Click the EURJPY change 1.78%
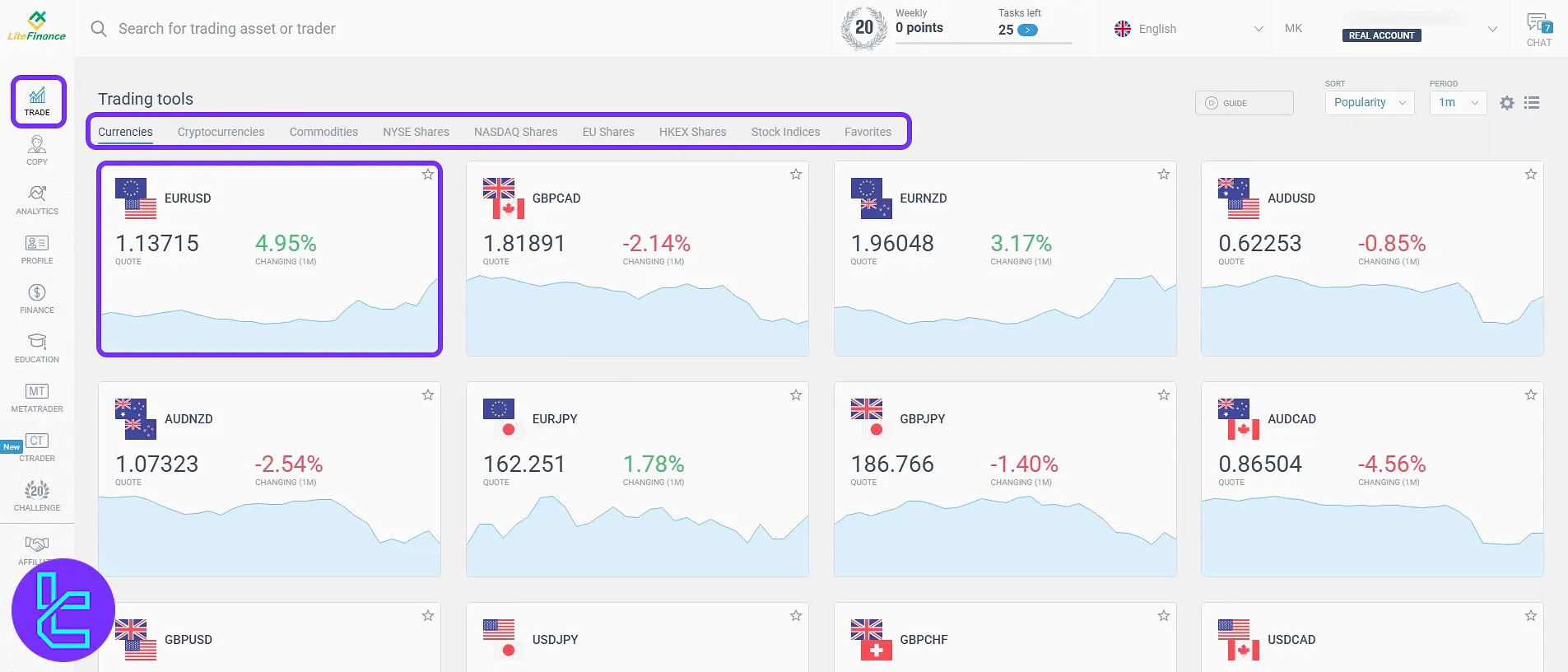This screenshot has height=672, width=1568. coord(654,464)
